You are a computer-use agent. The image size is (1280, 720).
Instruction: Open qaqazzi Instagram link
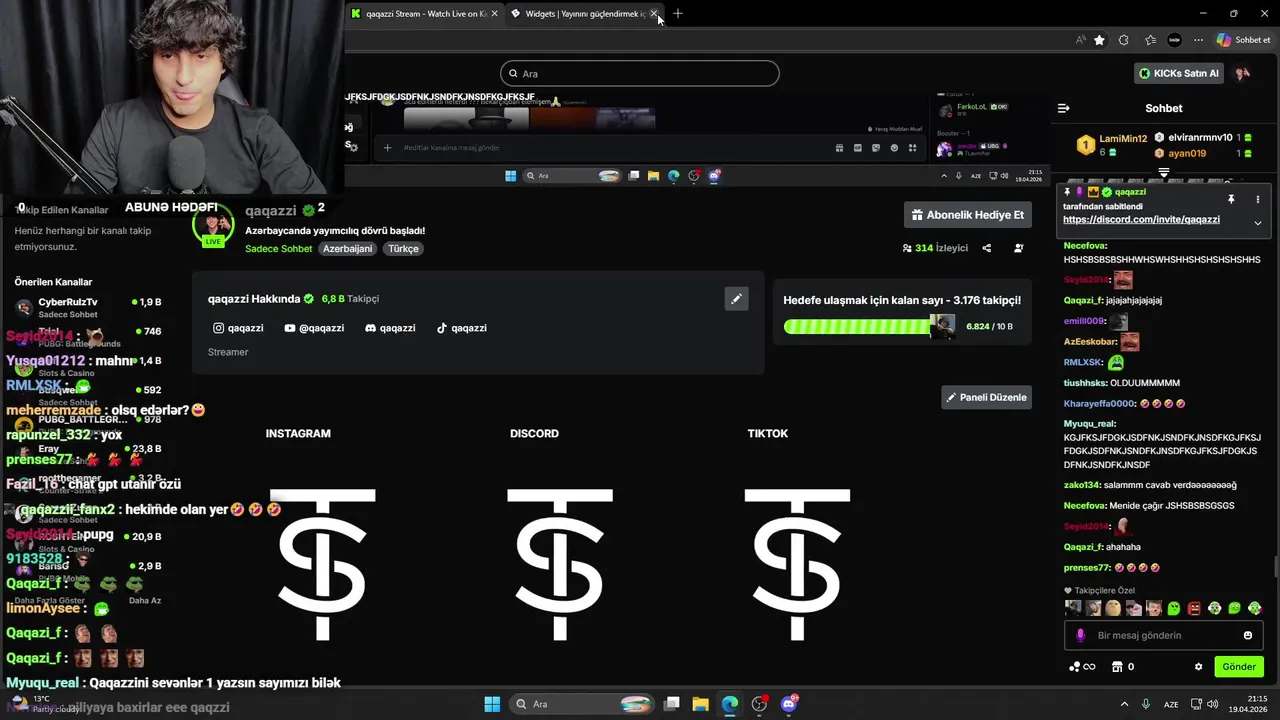click(x=238, y=328)
